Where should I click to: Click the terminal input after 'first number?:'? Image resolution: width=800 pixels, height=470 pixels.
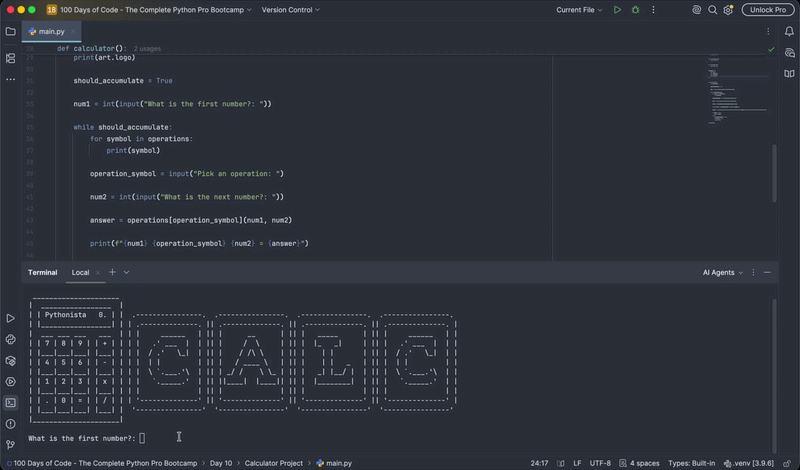coord(142,438)
